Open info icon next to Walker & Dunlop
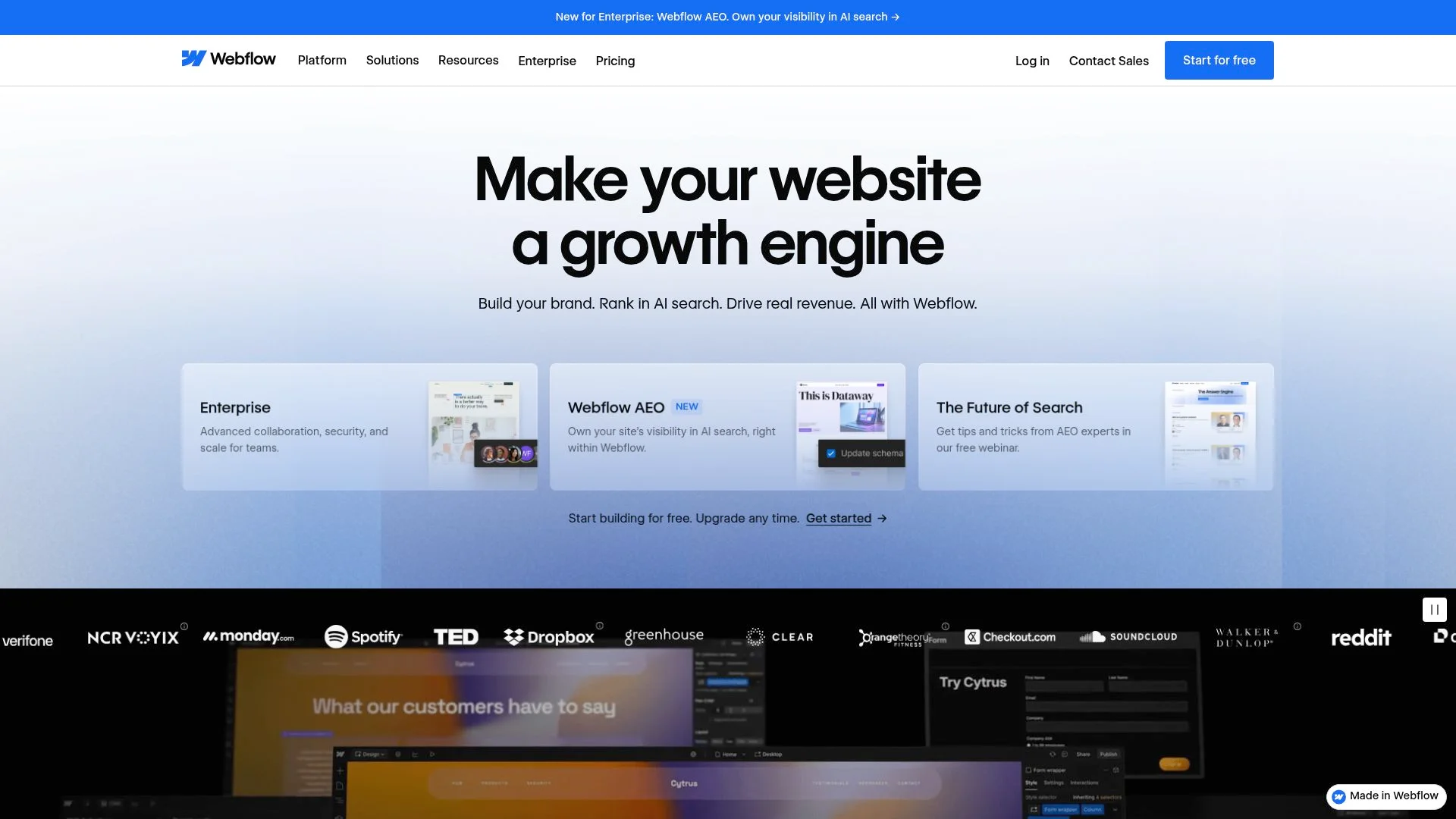Screen dimensions: 1456x819 1298,626
